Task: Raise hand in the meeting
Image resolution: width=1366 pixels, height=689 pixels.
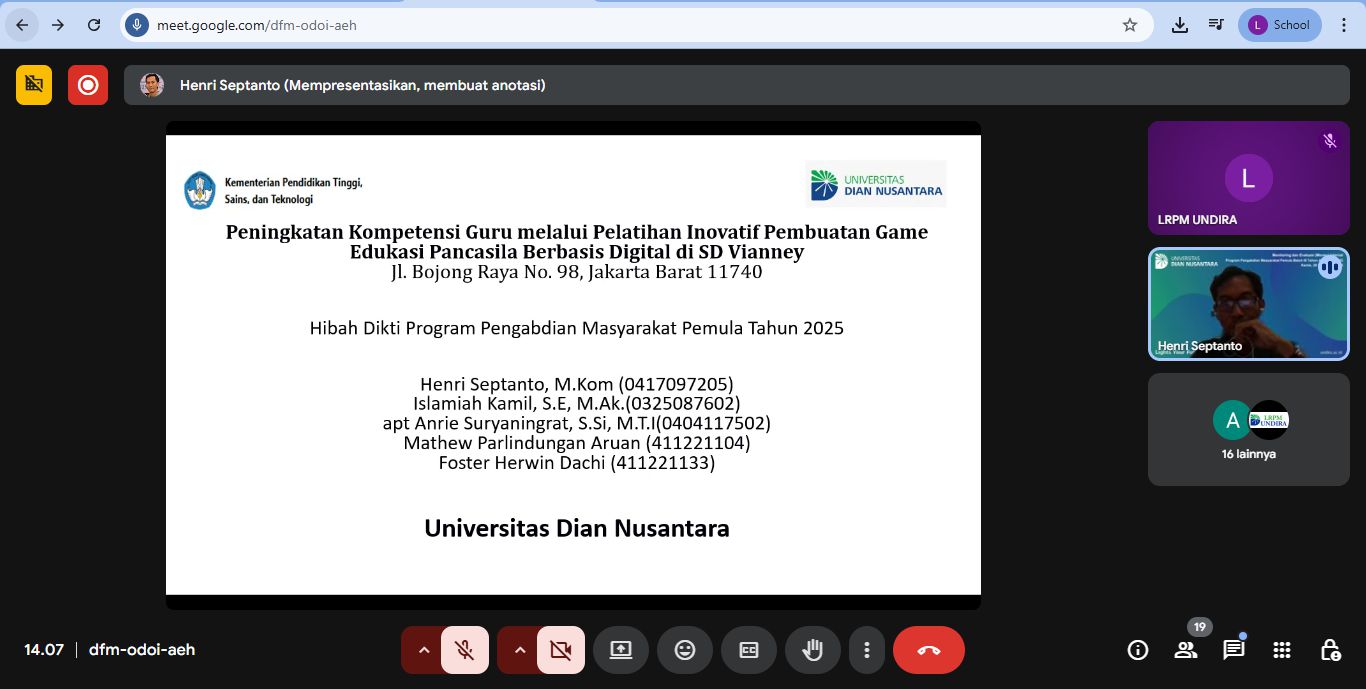Action: (813, 650)
